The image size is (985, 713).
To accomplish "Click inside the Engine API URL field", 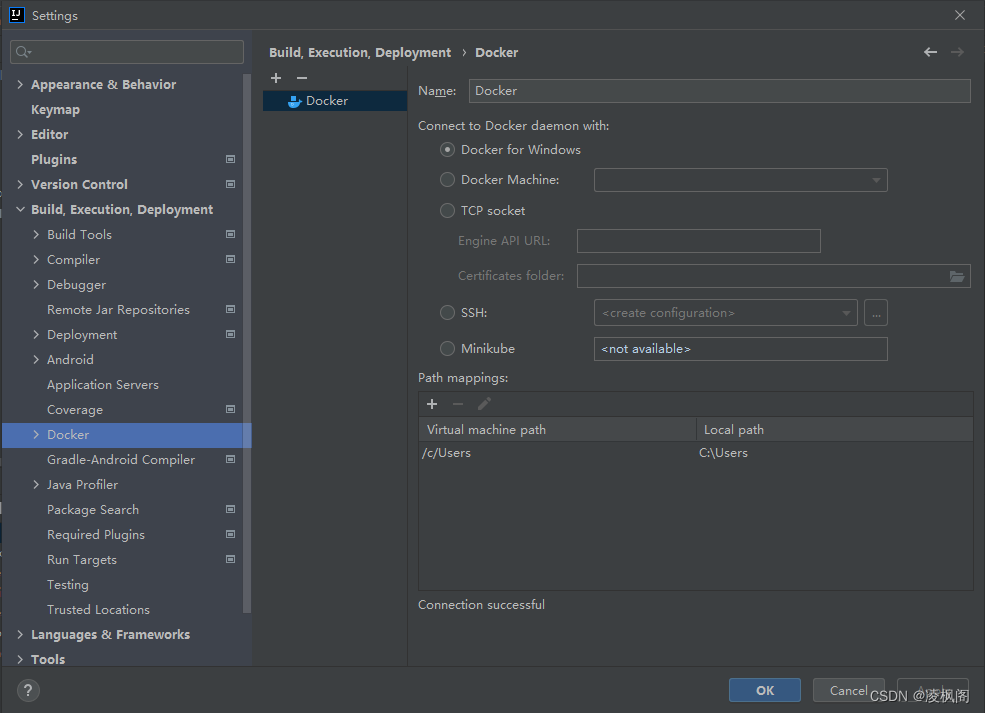I will click(x=698, y=241).
